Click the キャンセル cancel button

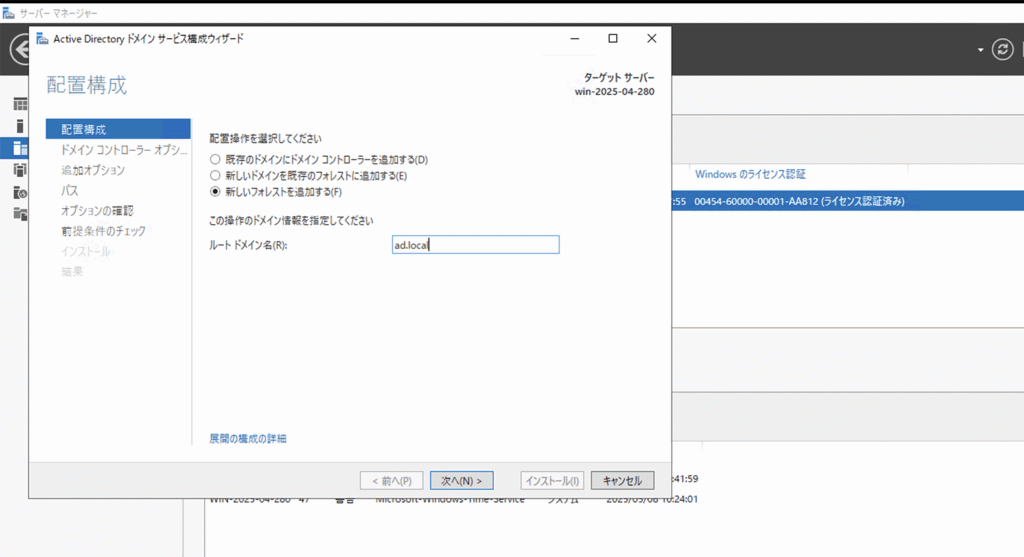tap(622, 481)
